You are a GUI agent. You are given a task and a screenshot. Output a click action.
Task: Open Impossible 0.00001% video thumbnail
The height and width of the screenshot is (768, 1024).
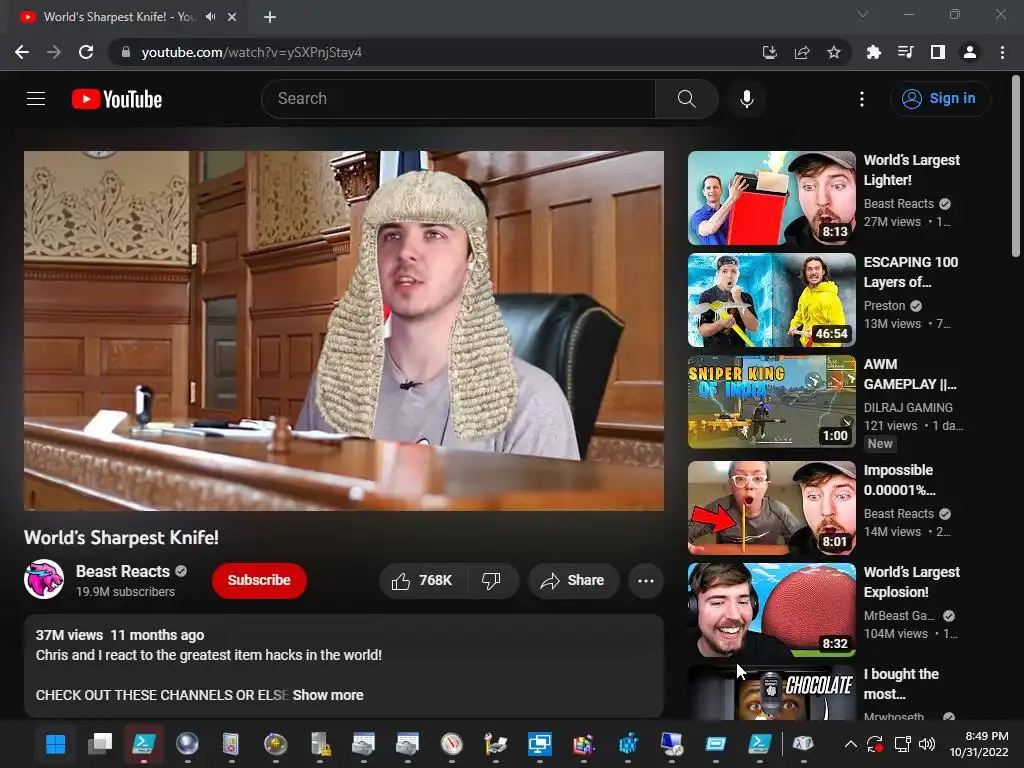click(771, 508)
